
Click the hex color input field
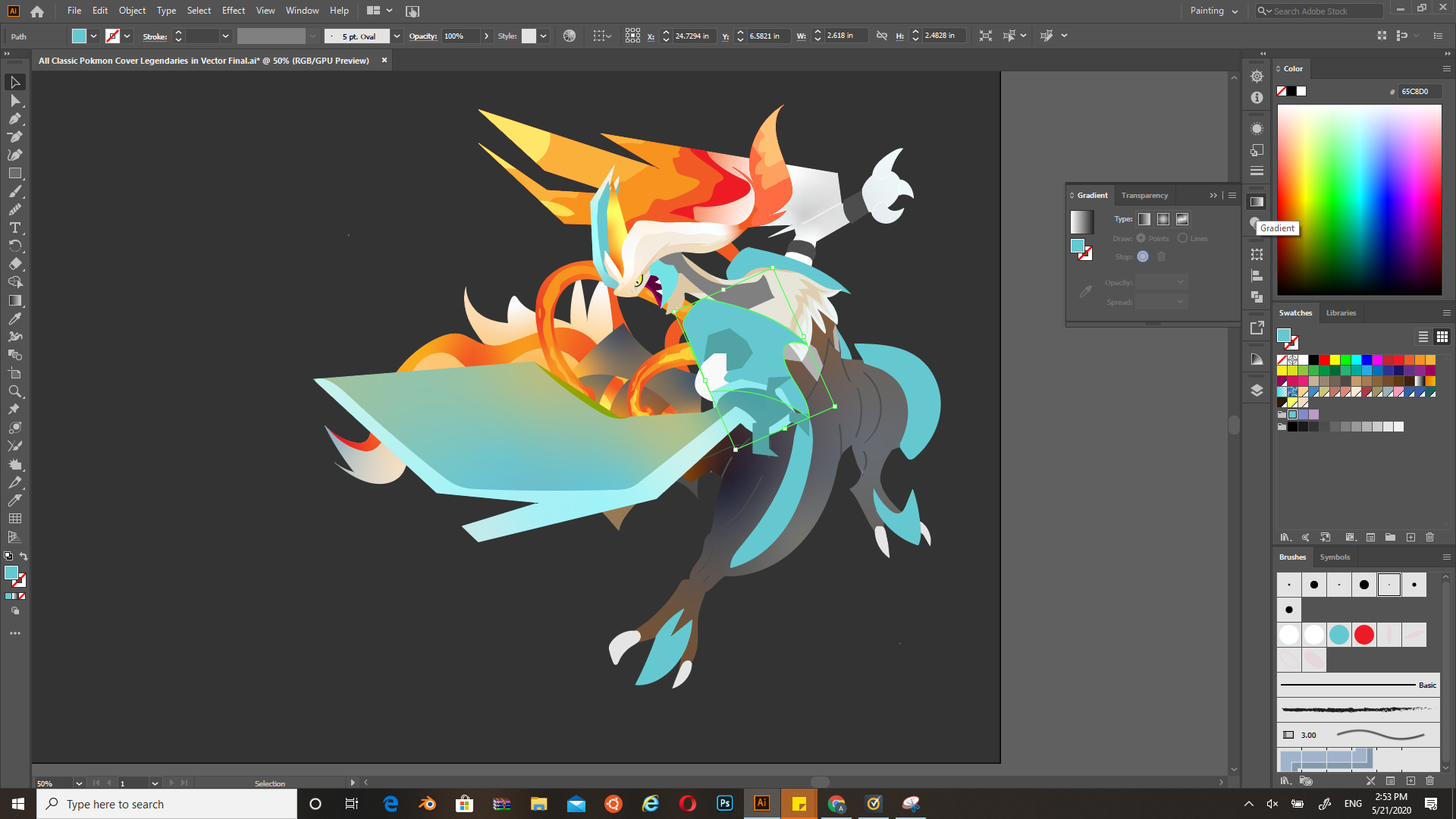1420,91
